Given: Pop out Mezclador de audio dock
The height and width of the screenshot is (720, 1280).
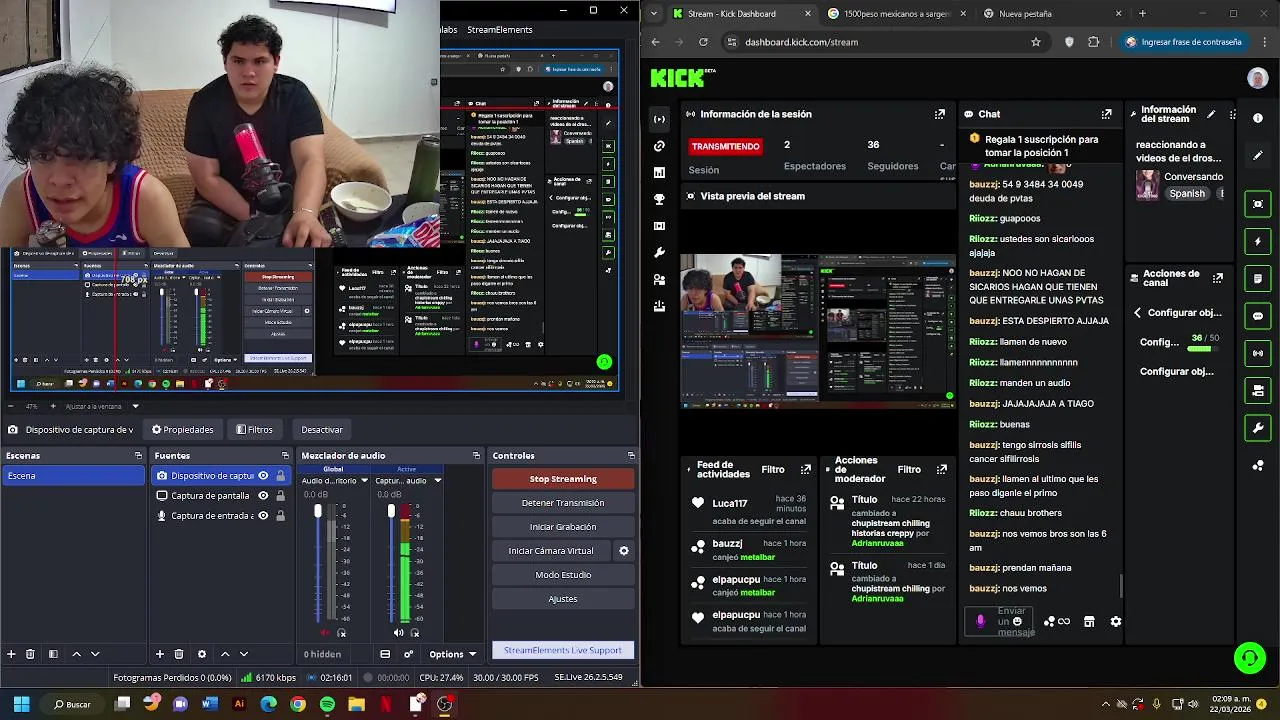Looking at the screenshot, I should point(476,456).
